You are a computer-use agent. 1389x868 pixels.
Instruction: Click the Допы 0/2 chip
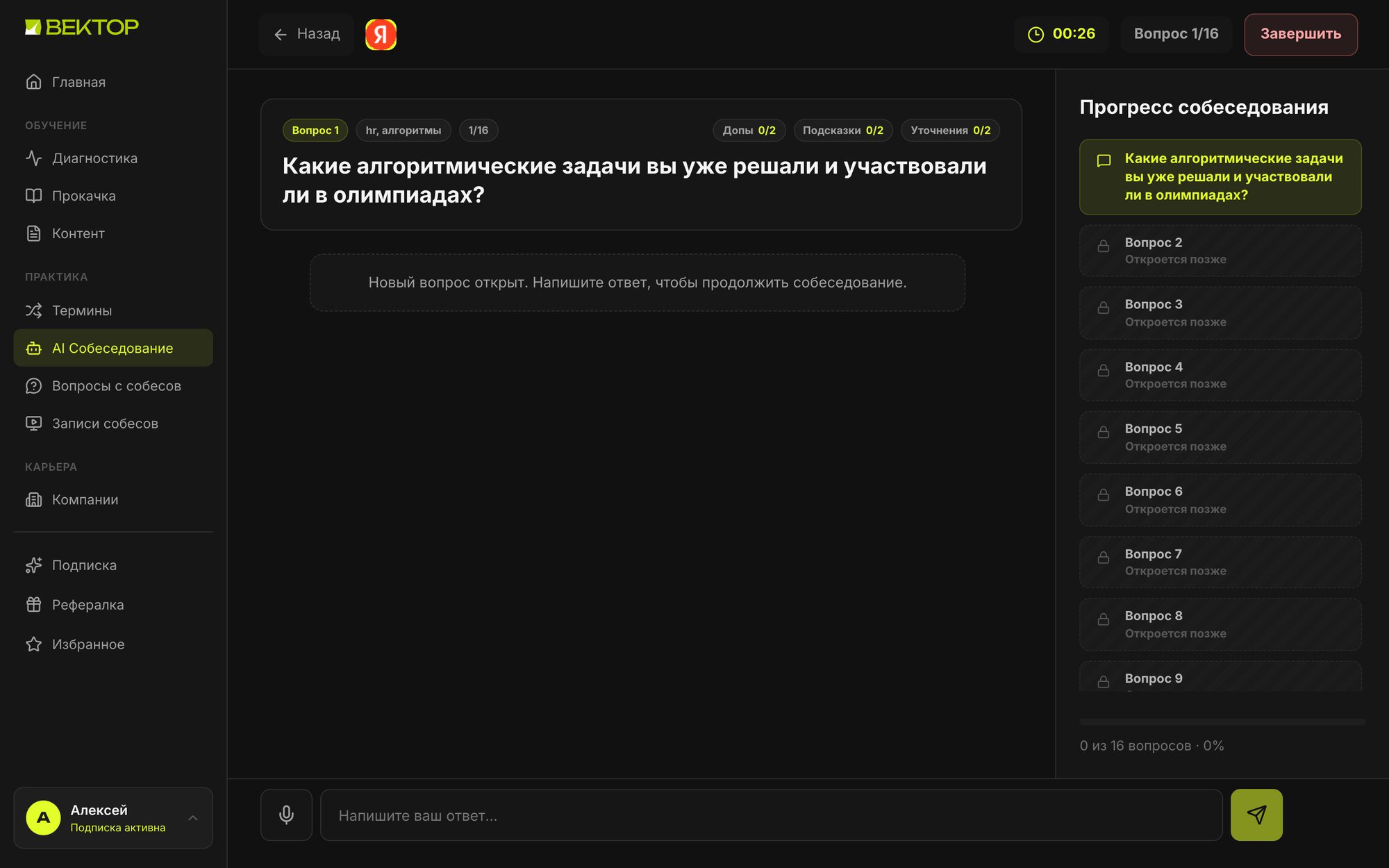[x=749, y=130]
